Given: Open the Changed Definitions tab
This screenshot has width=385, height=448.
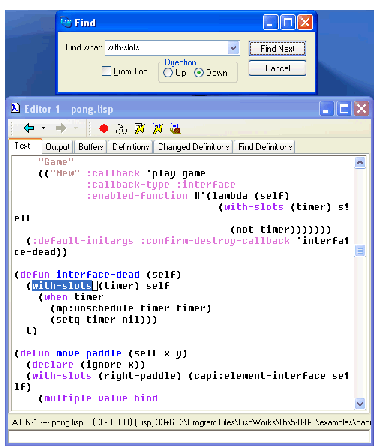Looking at the screenshot, I should 193,147.
